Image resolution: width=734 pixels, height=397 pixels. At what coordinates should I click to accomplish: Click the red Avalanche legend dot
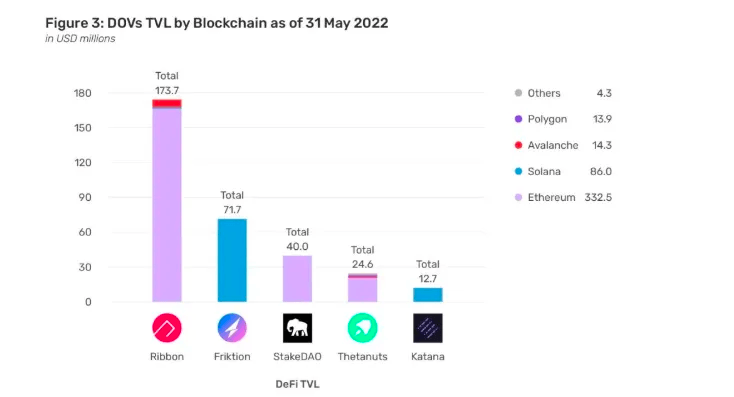tap(518, 145)
